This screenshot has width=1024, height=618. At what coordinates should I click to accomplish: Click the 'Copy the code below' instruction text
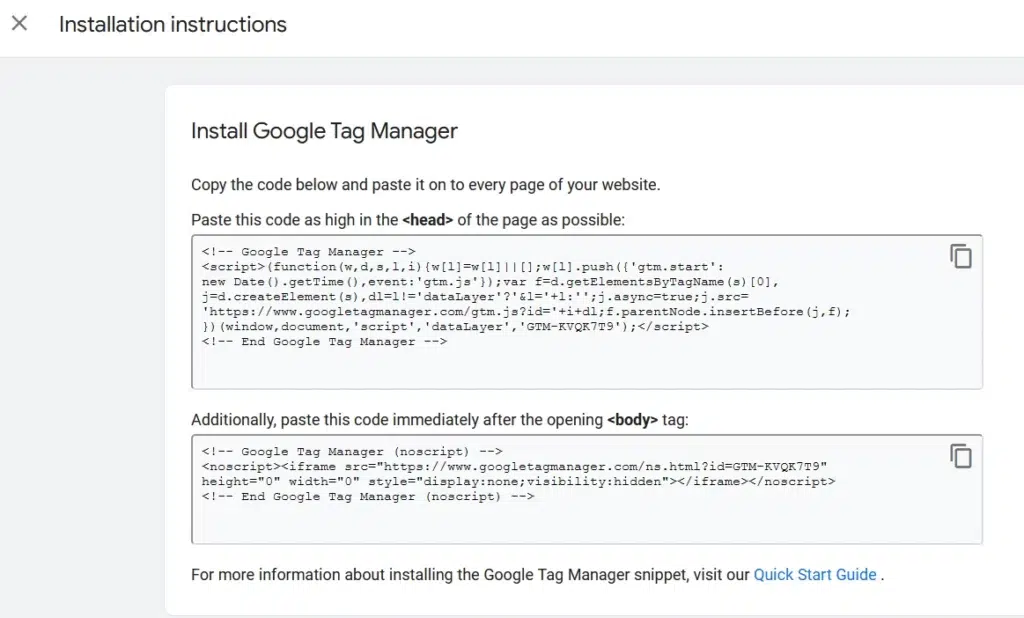point(425,185)
